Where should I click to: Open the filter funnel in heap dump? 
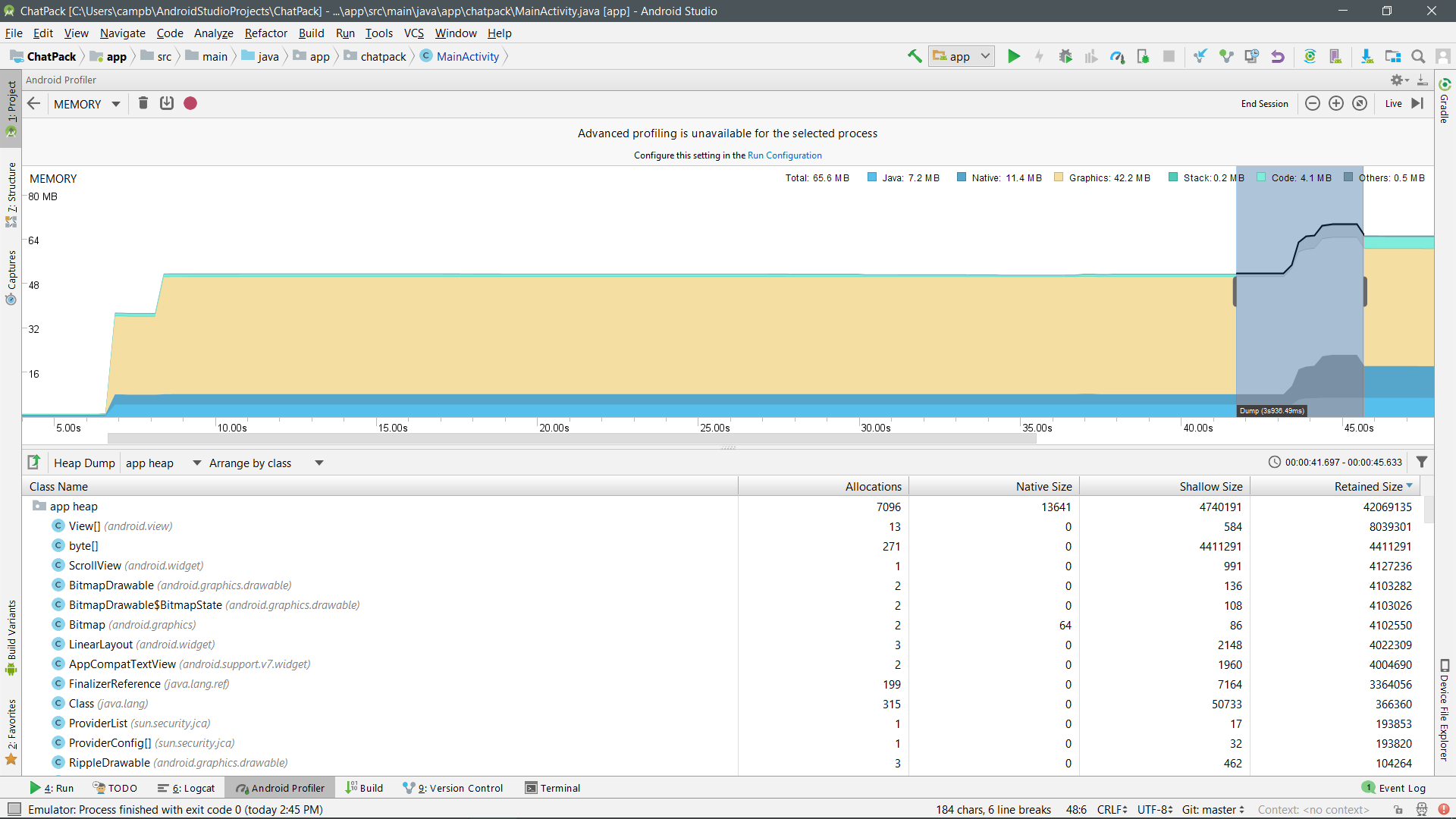[x=1422, y=462]
